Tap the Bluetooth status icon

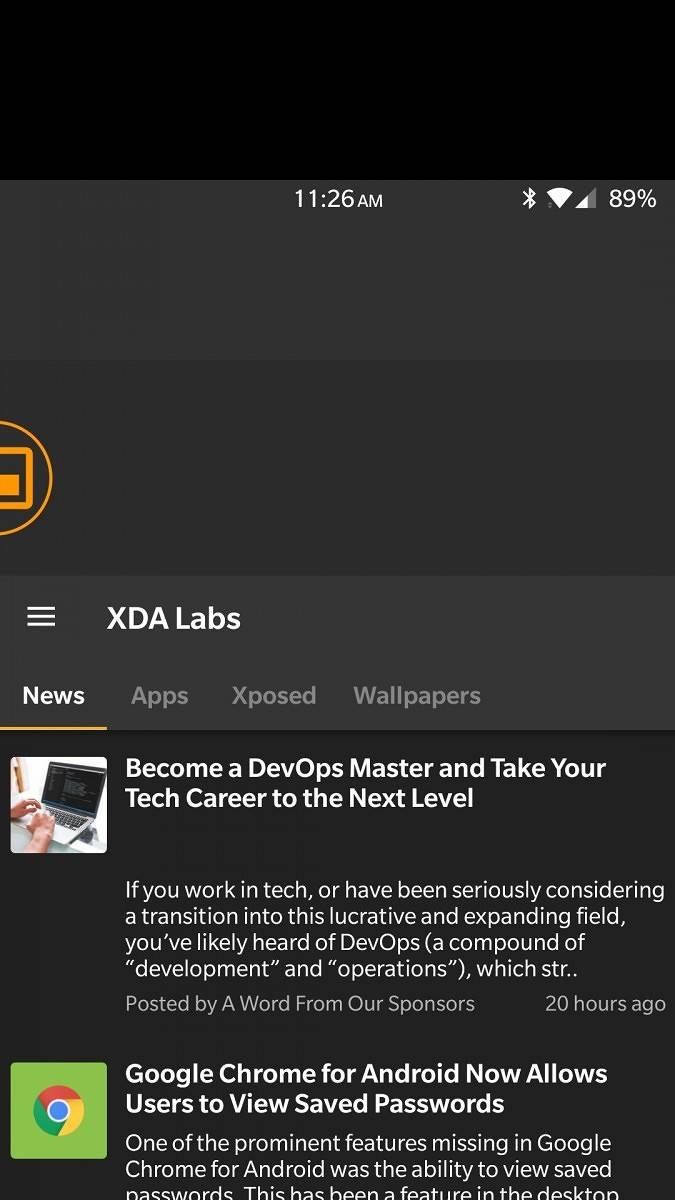pyautogui.click(x=529, y=198)
